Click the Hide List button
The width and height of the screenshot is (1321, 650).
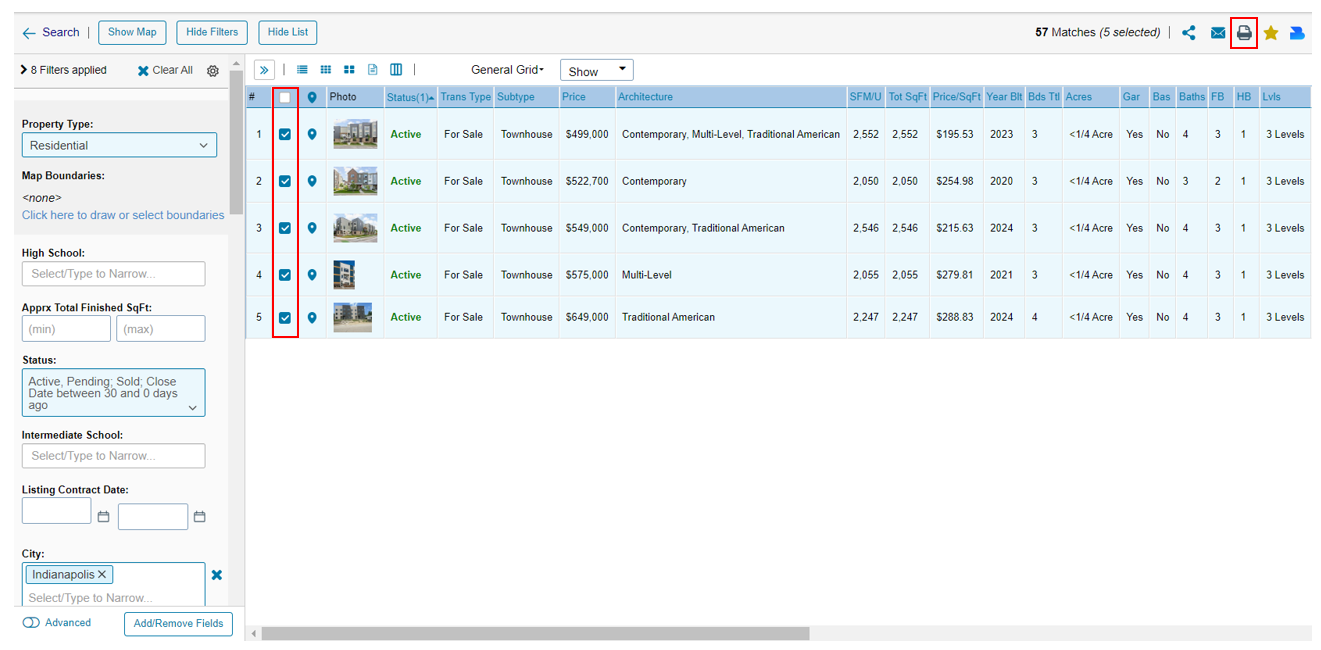click(288, 32)
